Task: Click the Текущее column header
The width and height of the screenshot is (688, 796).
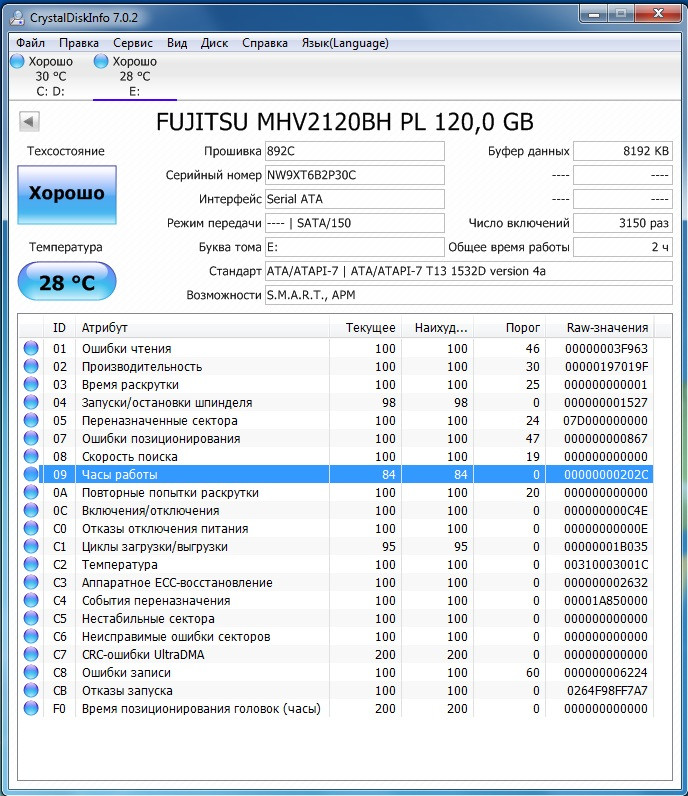Action: [x=366, y=328]
